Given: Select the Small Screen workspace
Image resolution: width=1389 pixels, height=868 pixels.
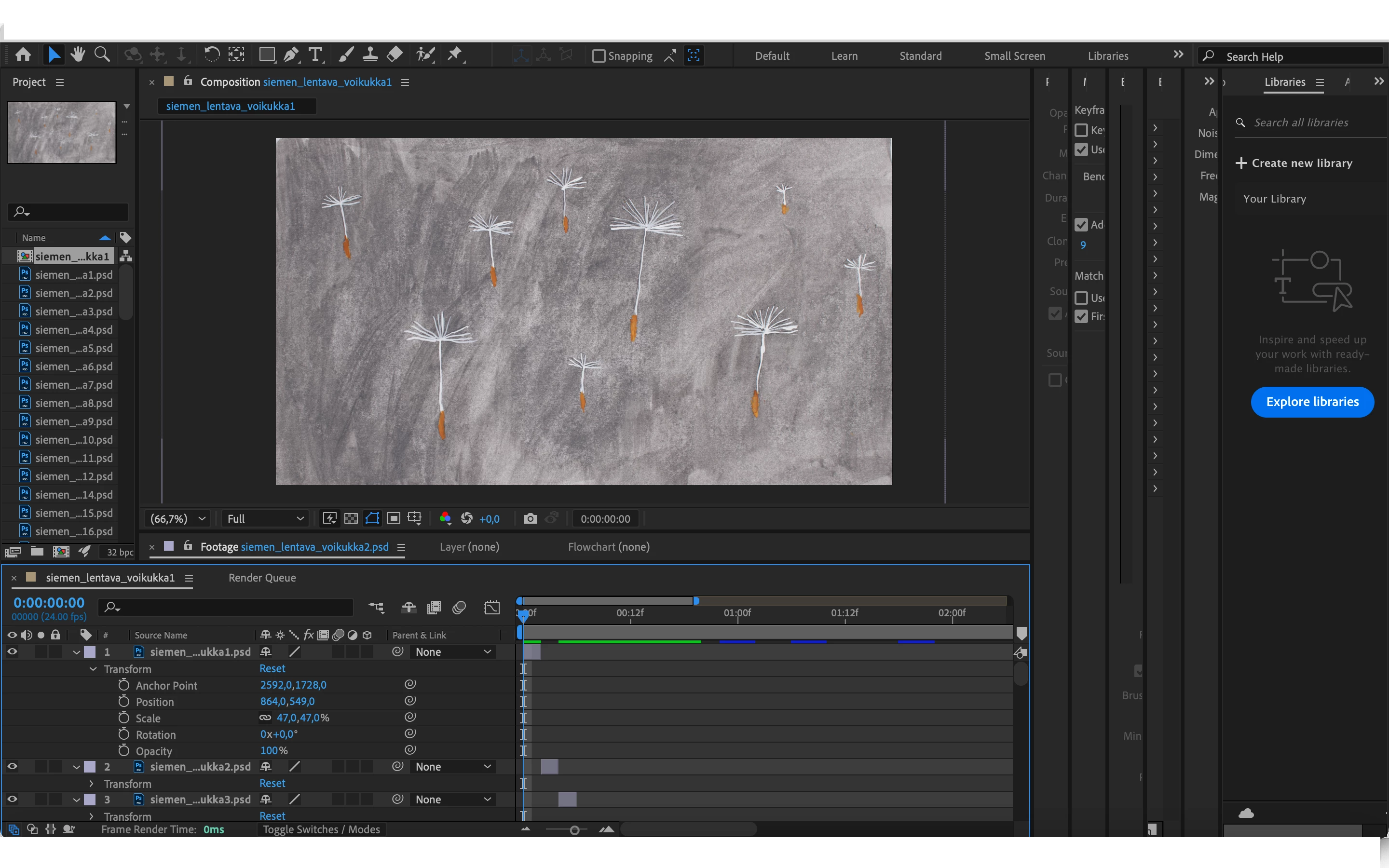Looking at the screenshot, I should pyautogui.click(x=1014, y=55).
